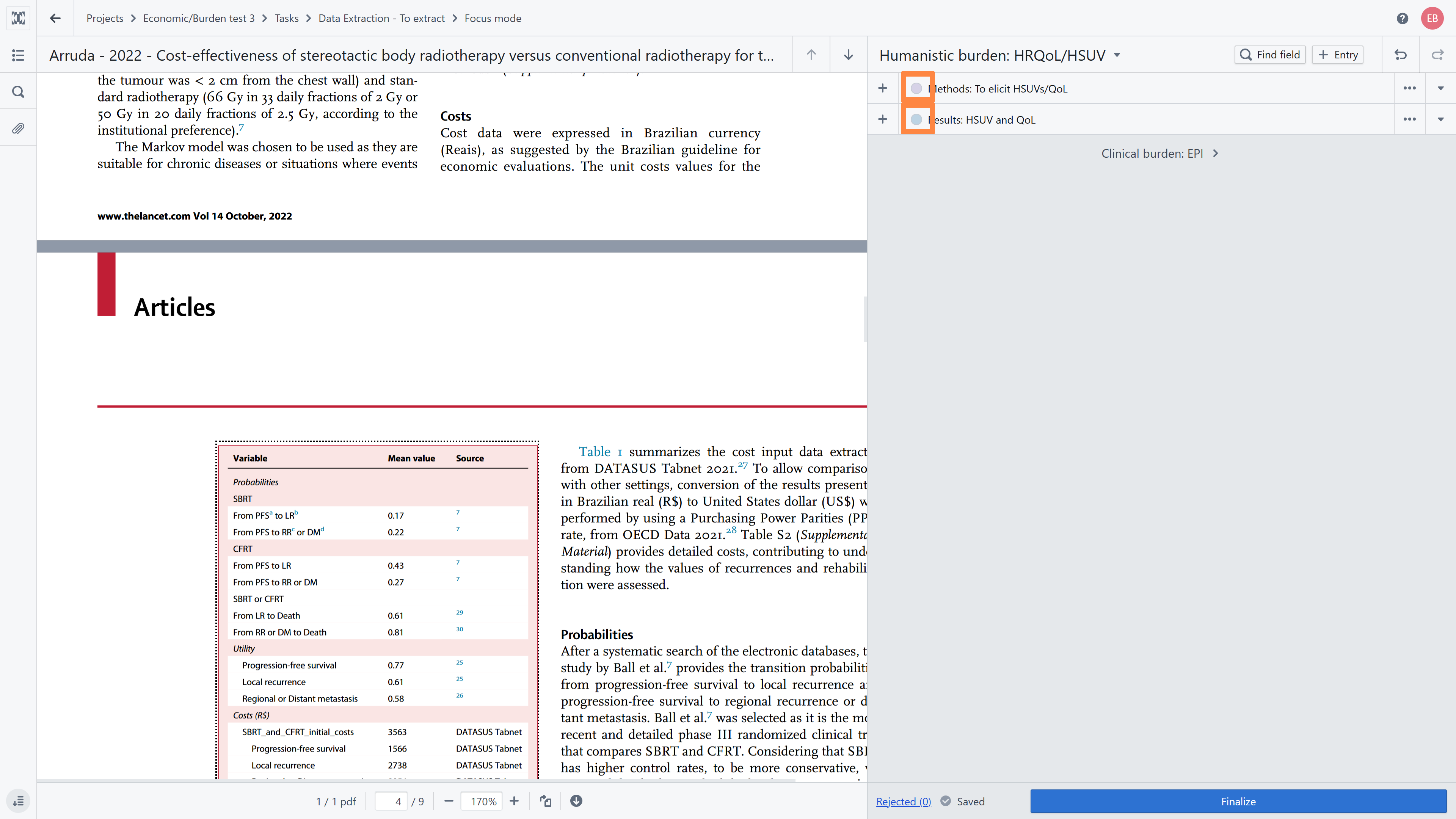Go to previous document with up arrow
The width and height of the screenshot is (1456, 819).
pos(811,55)
